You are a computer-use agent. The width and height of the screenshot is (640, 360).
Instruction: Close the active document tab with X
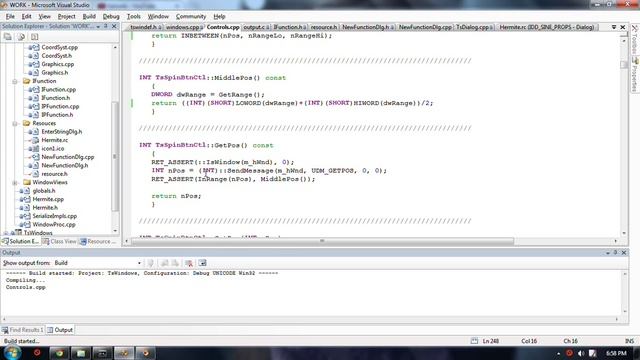tap(622, 27)
